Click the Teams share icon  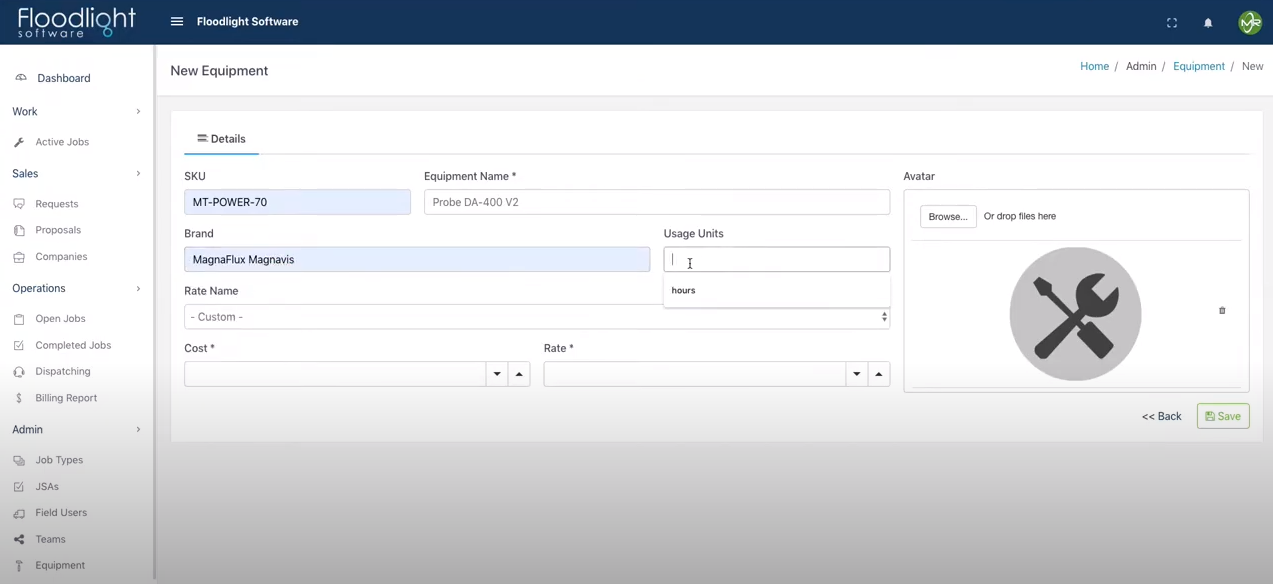19,539
